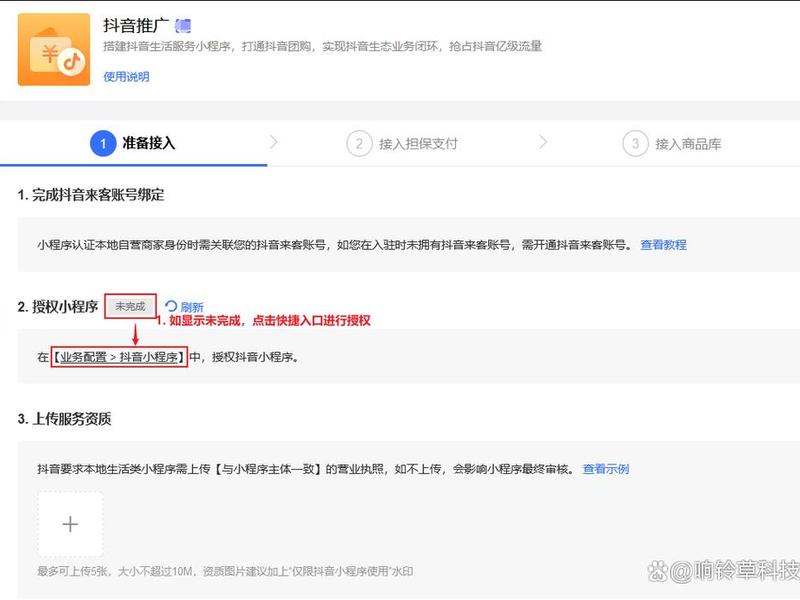The width and height of the screenshot is (800, 600).
Task: Open 业务配置 > 抖音小程序 shortcut link
Action: 119,357
